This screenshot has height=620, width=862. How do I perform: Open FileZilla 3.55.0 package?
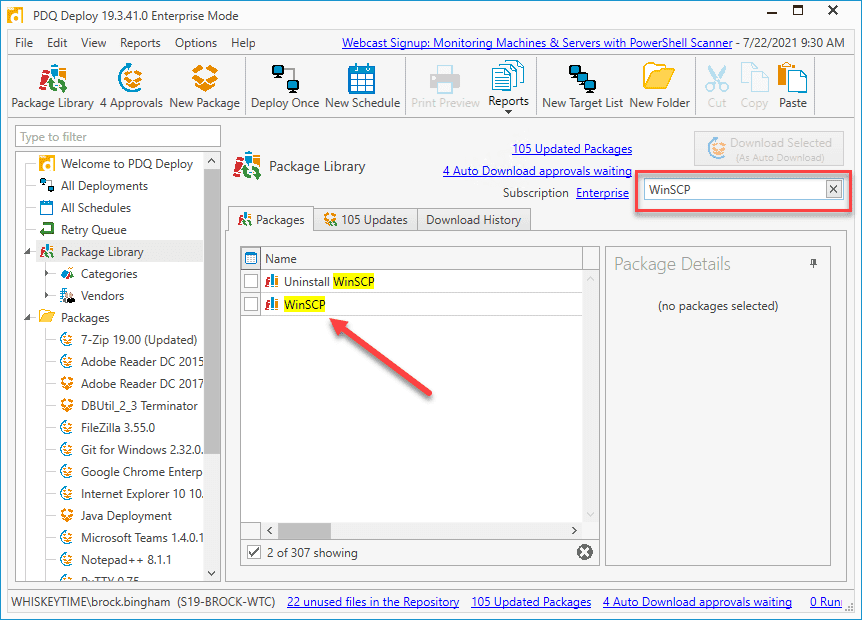pos(118,428)
